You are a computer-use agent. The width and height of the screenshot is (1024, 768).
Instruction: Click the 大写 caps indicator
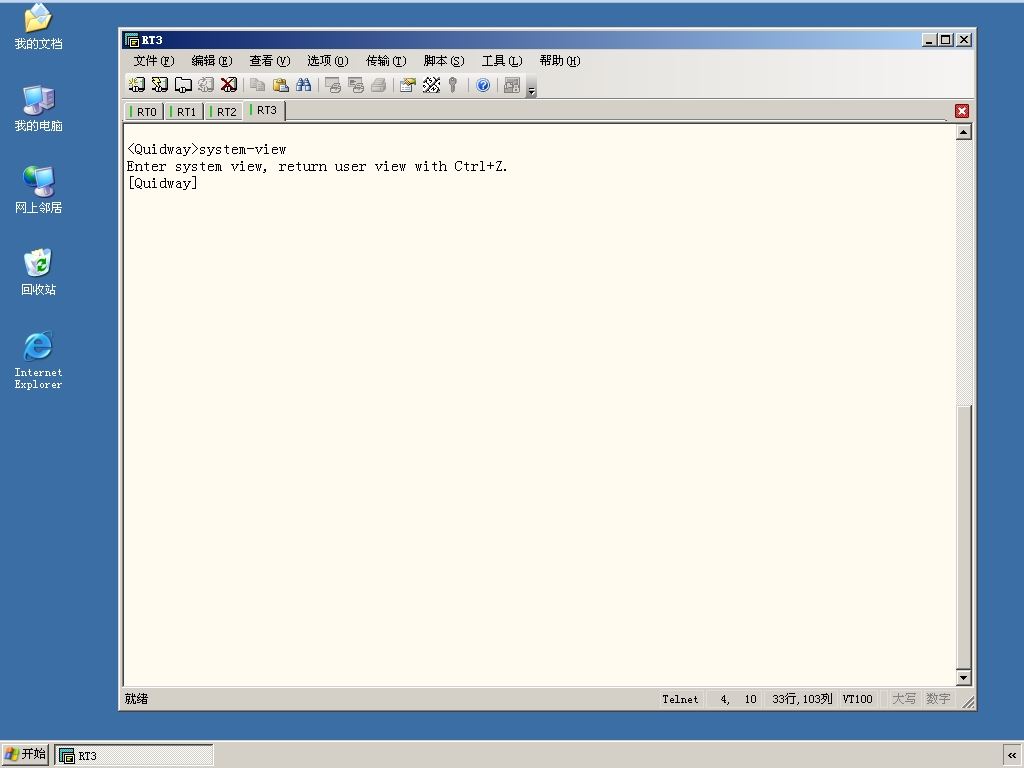pyautogui.click(x=904, y=699)
